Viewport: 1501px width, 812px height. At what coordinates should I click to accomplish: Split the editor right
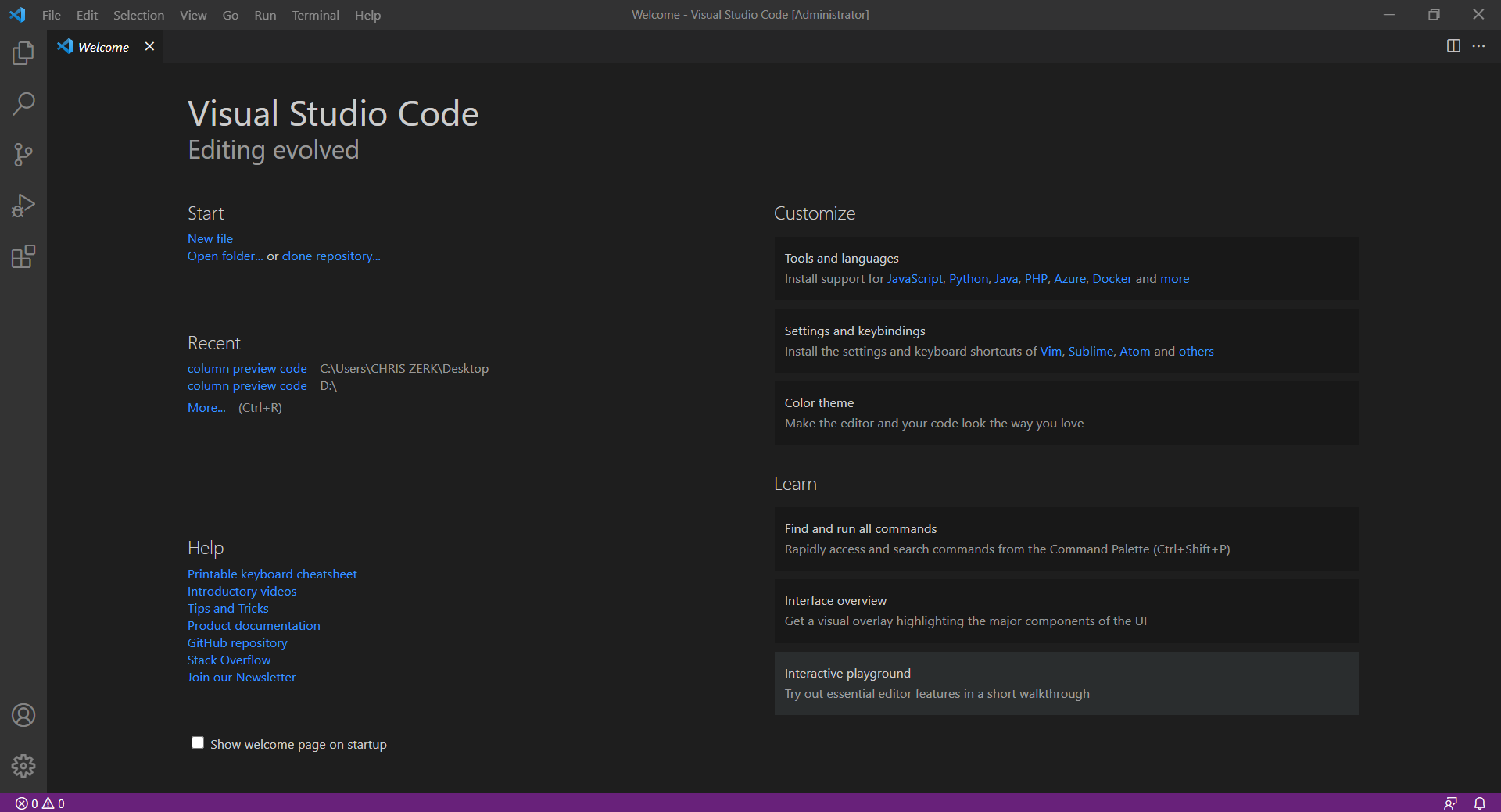(x=1453, y=46)
